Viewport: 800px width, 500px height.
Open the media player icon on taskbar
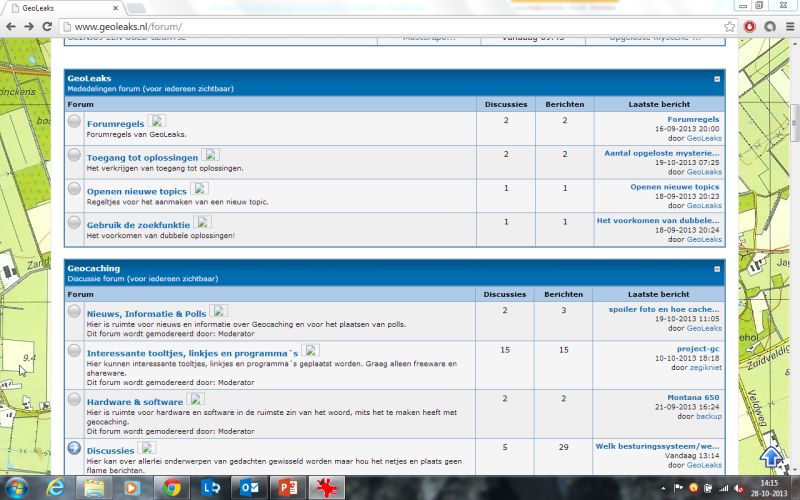tap(132, 488)
